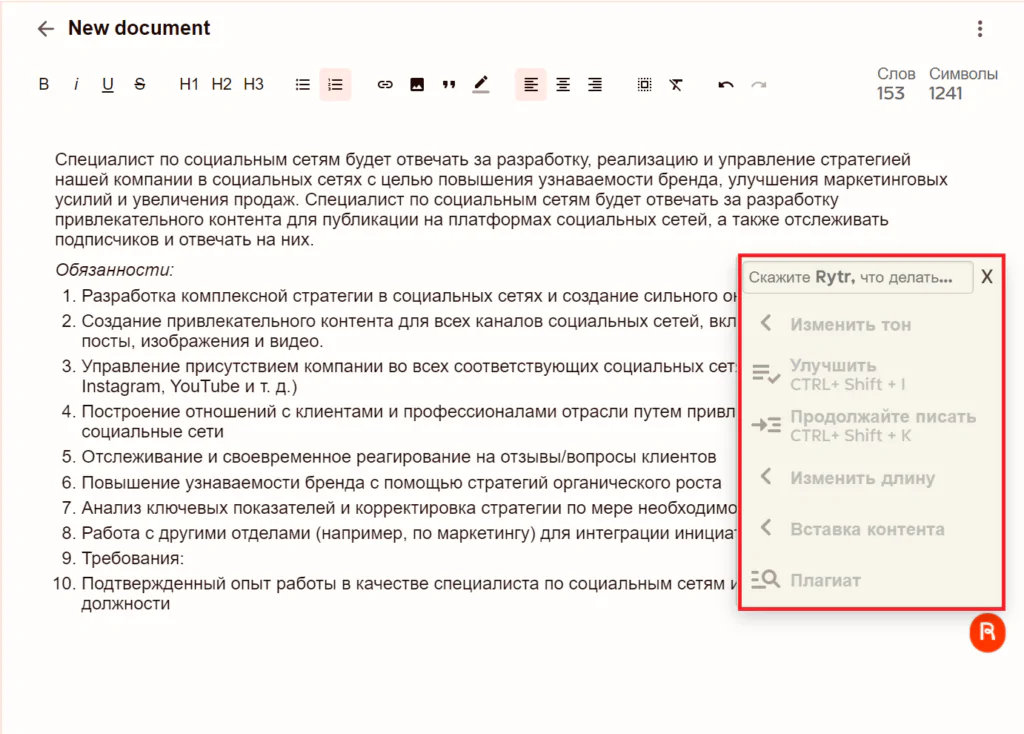Click the intro paragraph 'Специалист по социальным сетям'
The width and height of the screenshot is (1024, 734).
[x=501, y=199]
